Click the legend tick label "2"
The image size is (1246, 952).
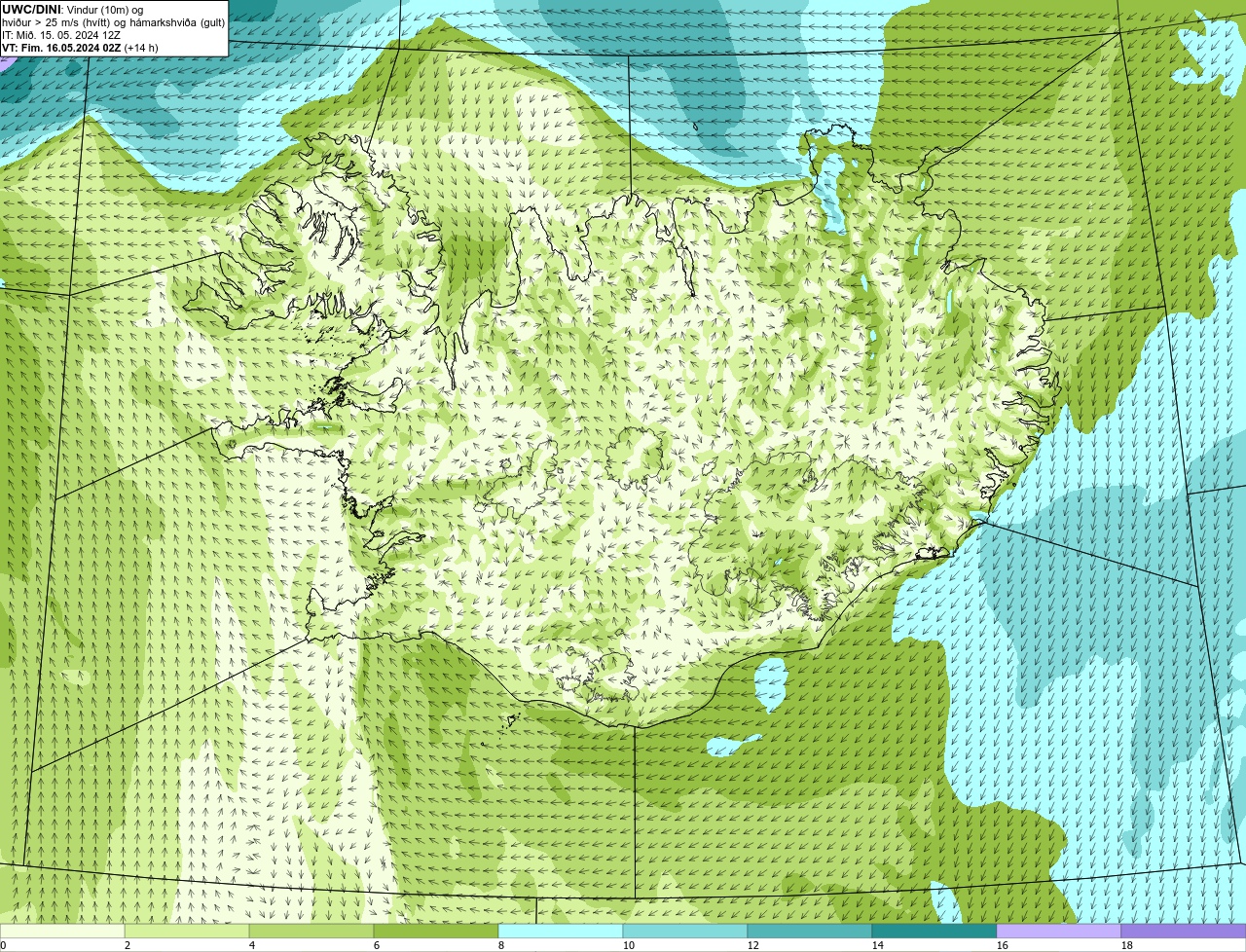pos(128,945)
